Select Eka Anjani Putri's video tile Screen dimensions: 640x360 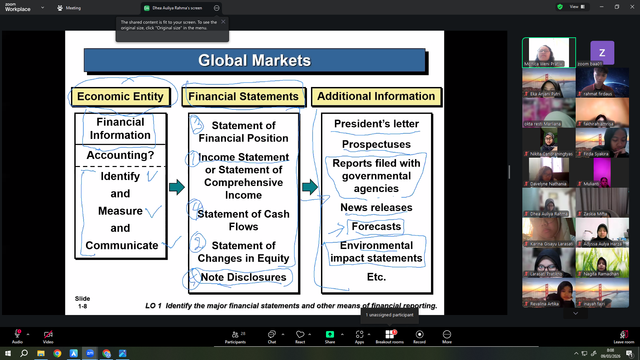tap(549, 82)
